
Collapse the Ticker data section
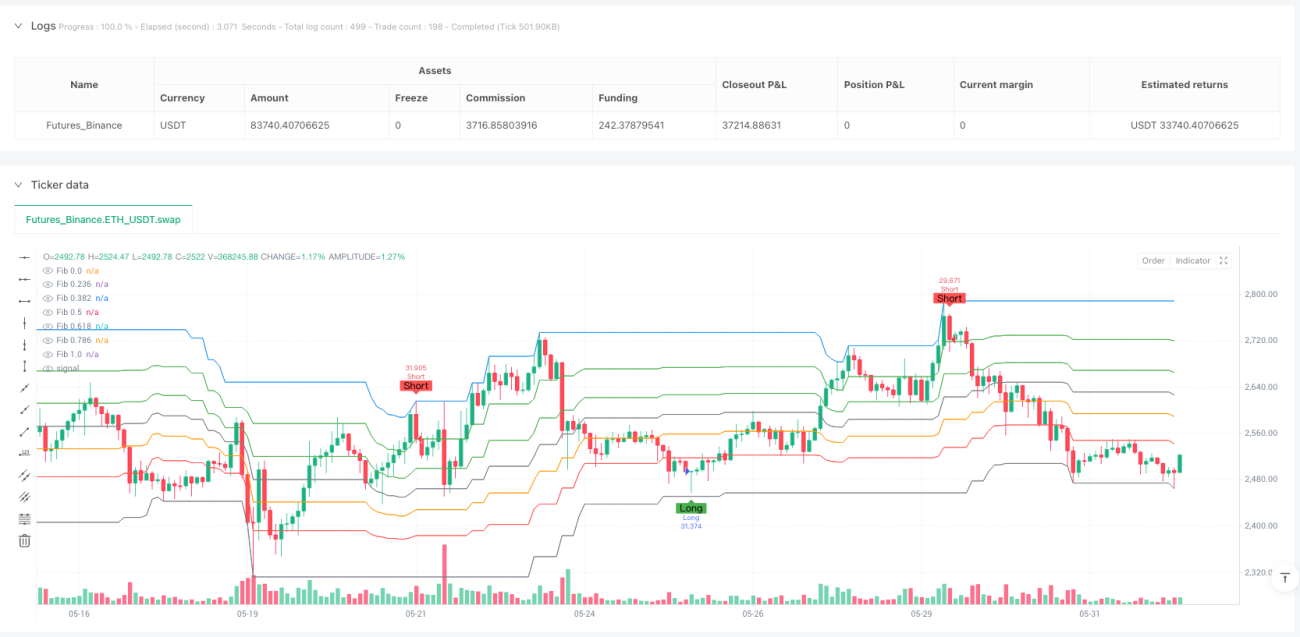[17, 185]
